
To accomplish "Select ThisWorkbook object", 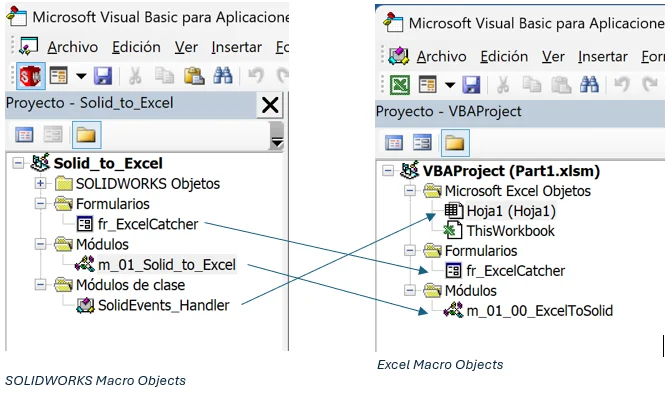I will click(x=510, y=231).
